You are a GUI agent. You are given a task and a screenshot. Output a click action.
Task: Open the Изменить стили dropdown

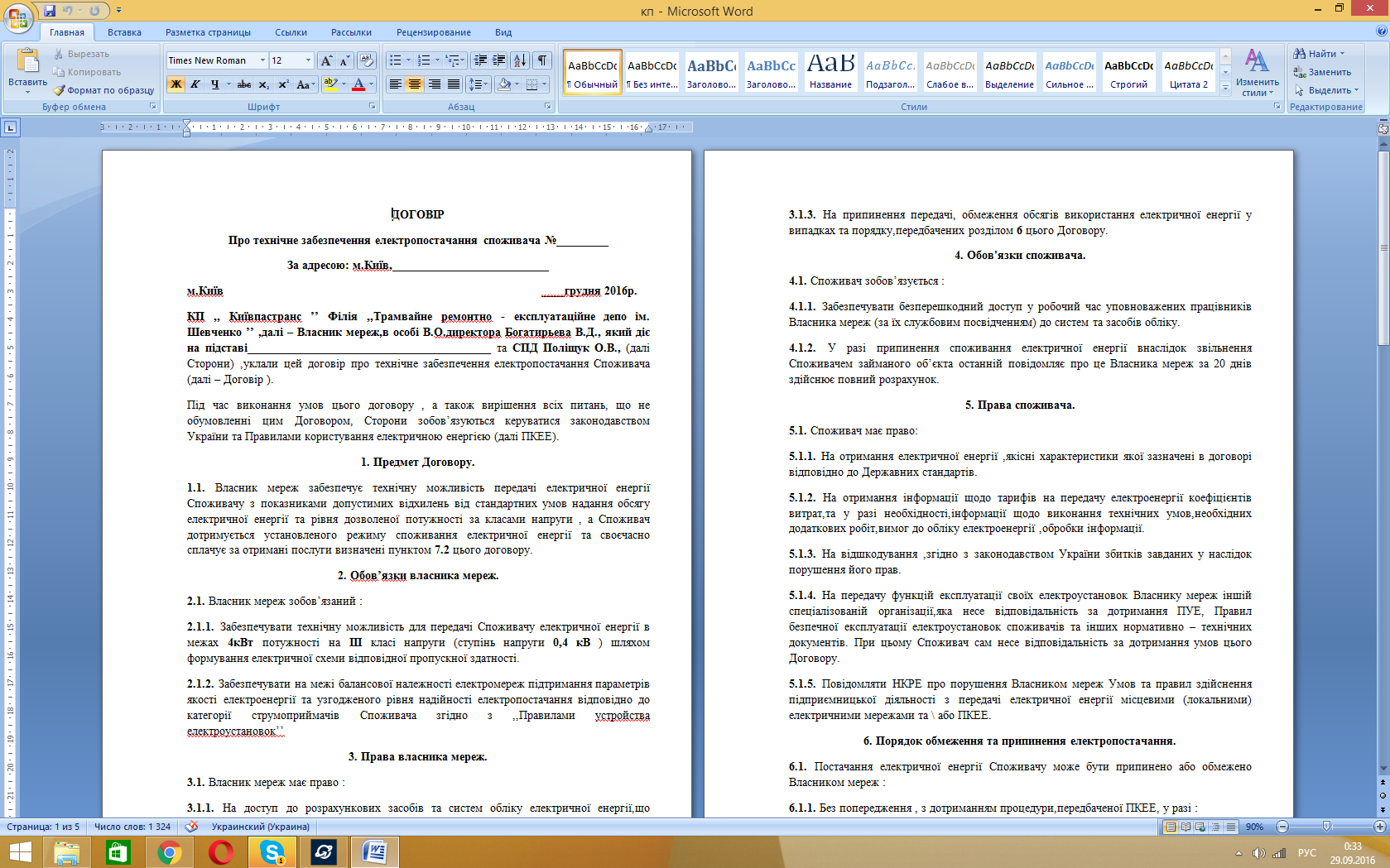pyautogui.click(x=1257, y=73)
